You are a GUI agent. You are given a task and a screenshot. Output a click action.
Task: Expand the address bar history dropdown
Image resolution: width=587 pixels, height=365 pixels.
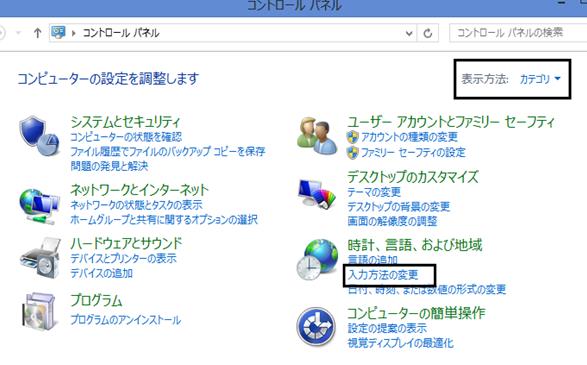coord(409,33)
